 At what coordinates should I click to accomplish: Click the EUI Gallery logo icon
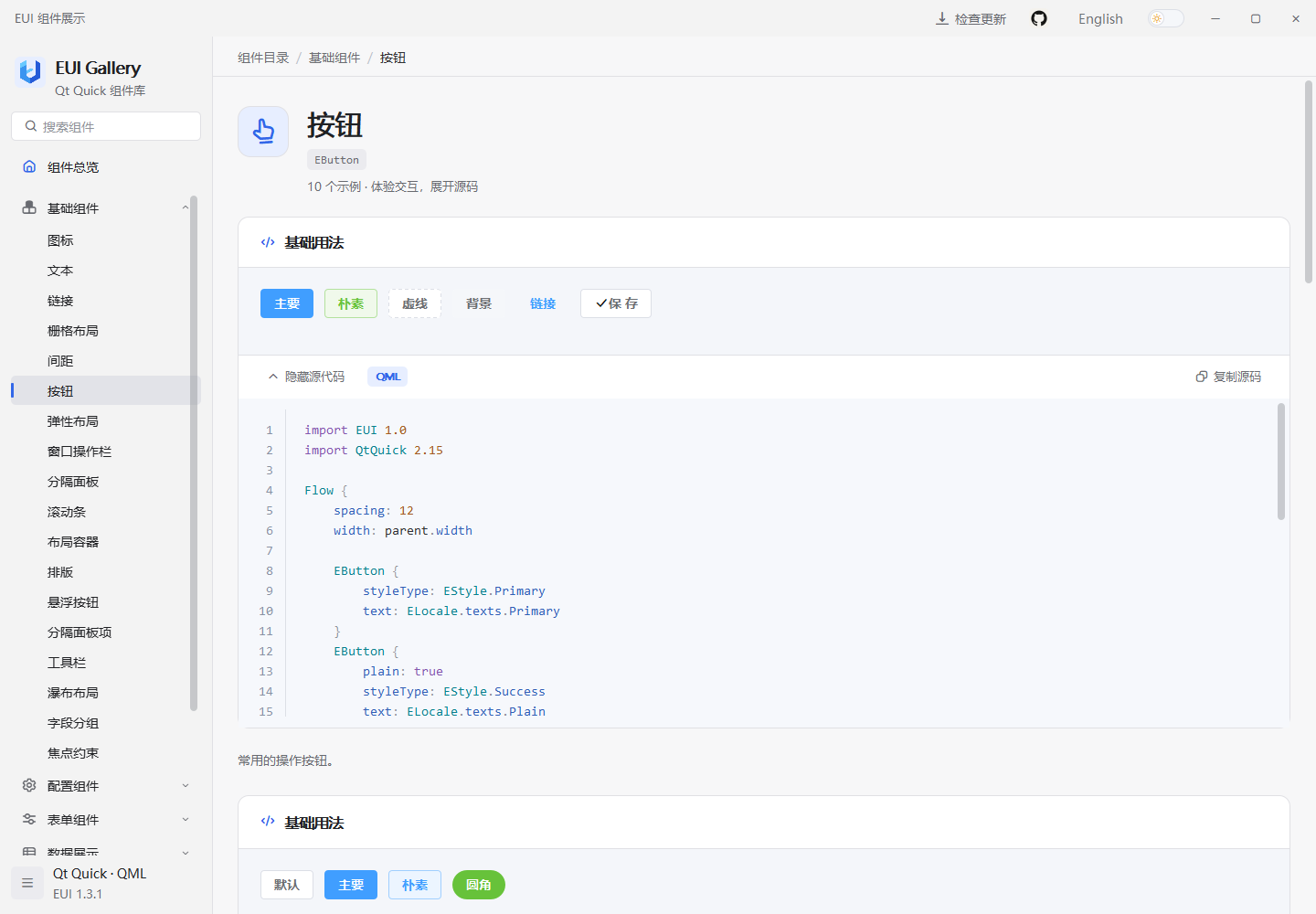30,71
